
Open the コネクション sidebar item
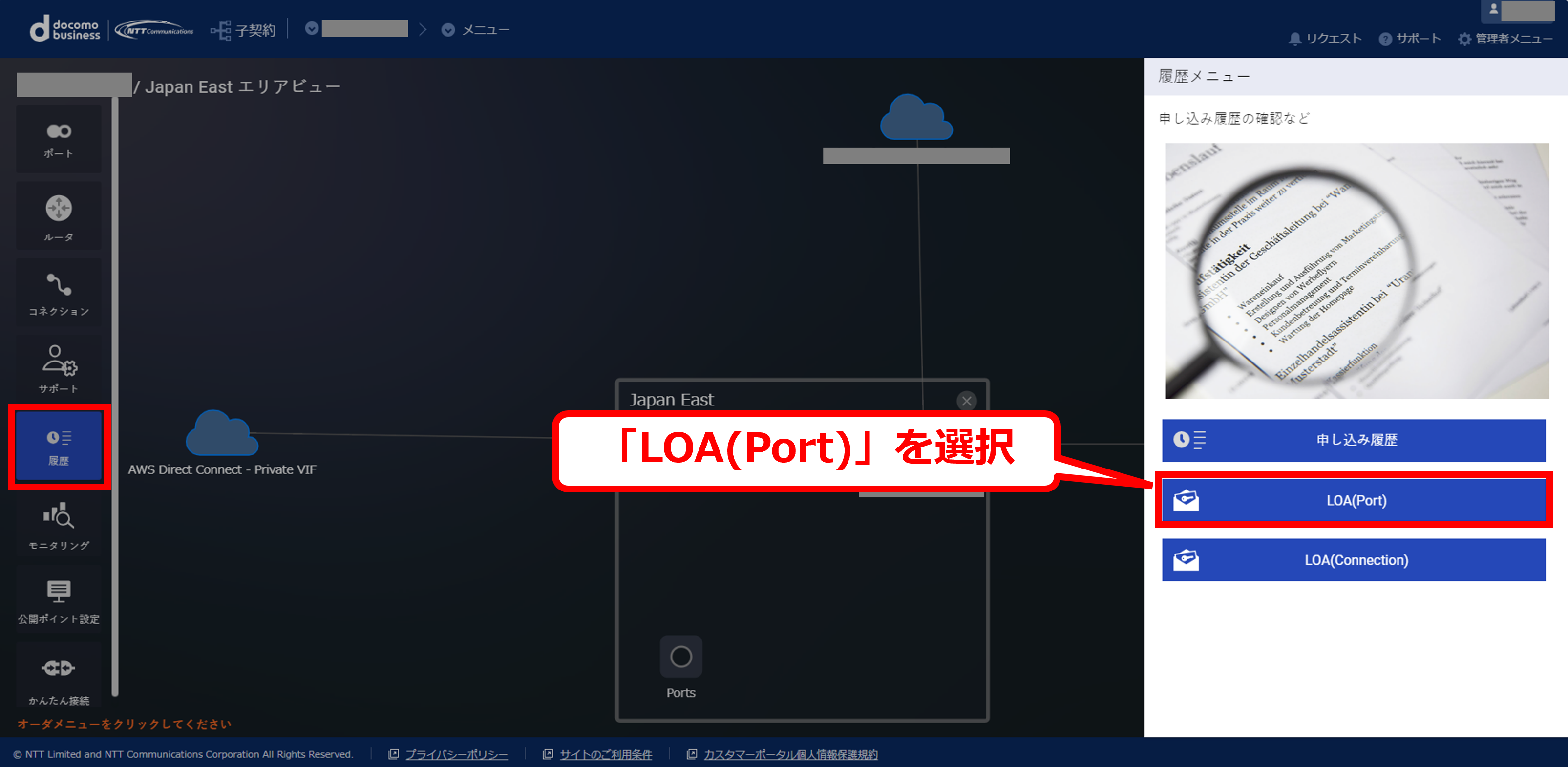click(59, 294)
